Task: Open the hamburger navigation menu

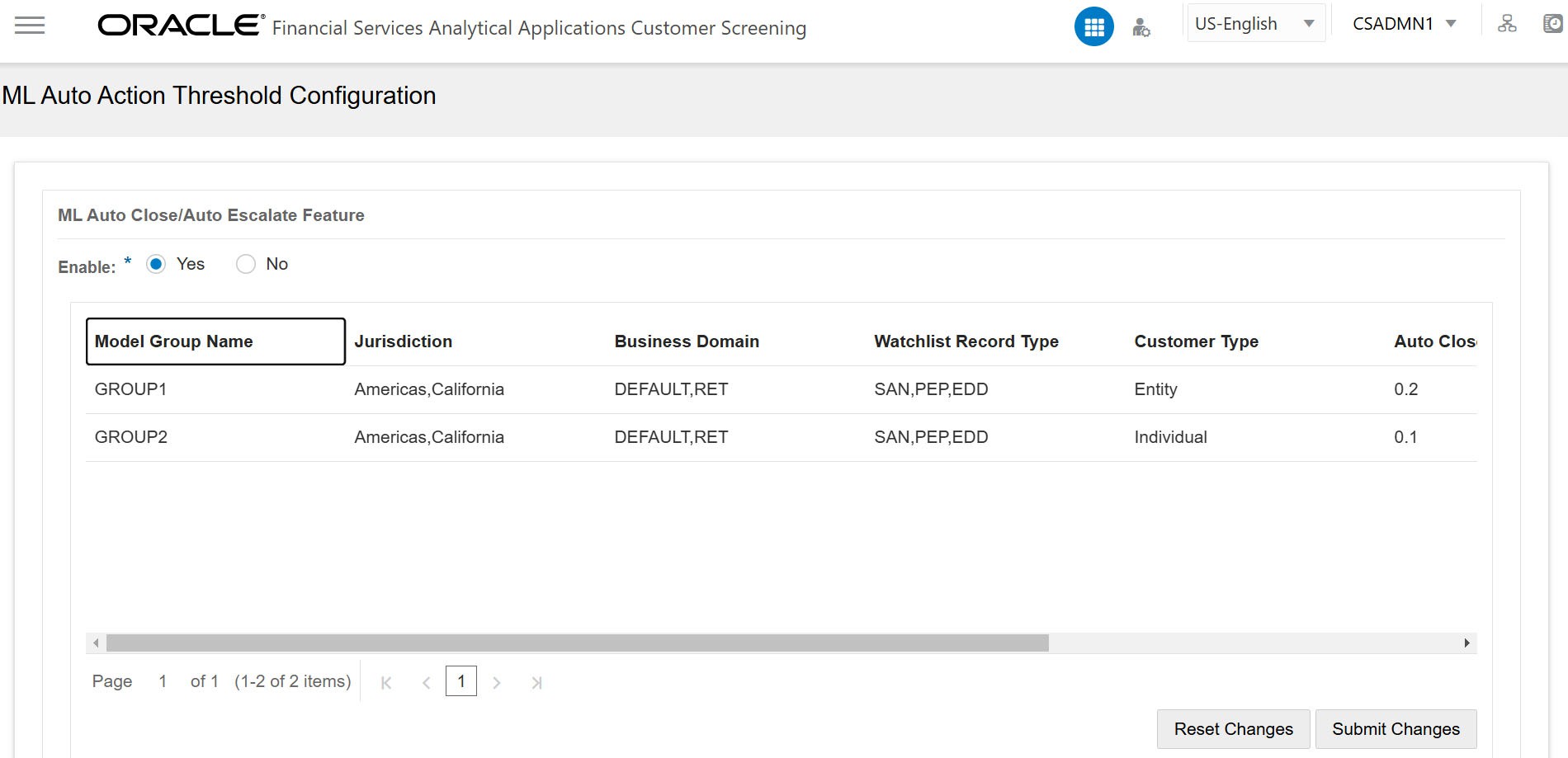Action: 30,25
